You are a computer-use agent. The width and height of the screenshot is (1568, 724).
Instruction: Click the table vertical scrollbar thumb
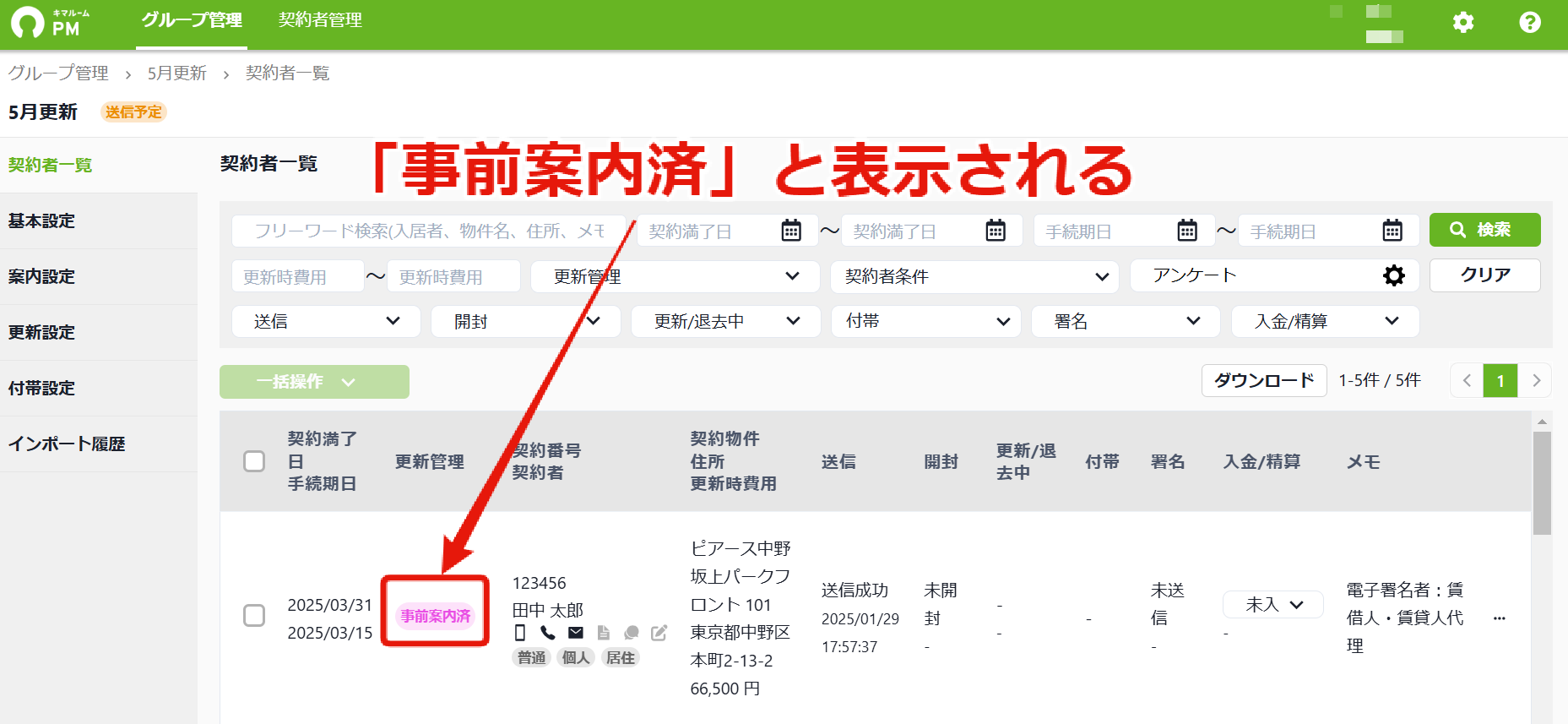1542,483
